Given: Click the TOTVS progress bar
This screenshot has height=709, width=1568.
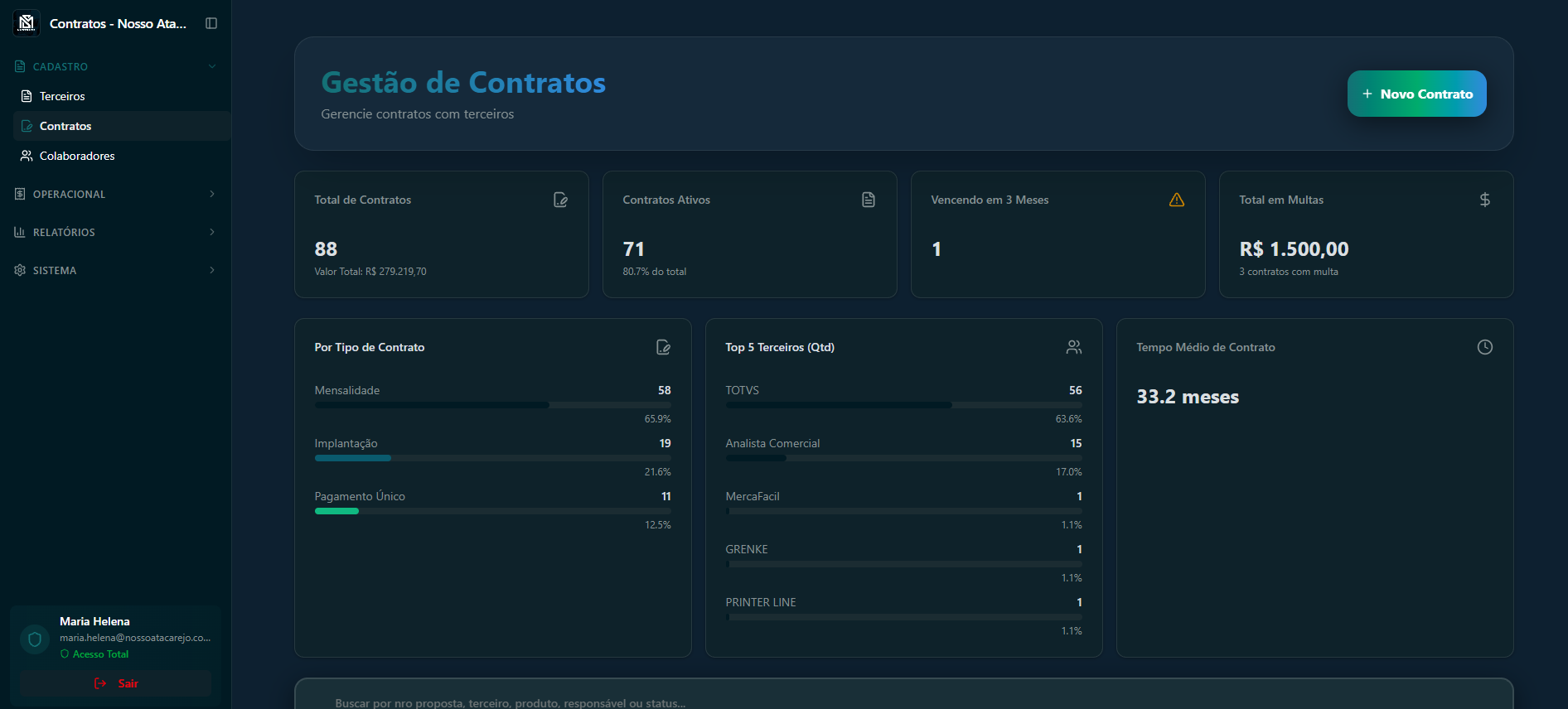Looking at the screenshot, I should (x=904, y=405).
